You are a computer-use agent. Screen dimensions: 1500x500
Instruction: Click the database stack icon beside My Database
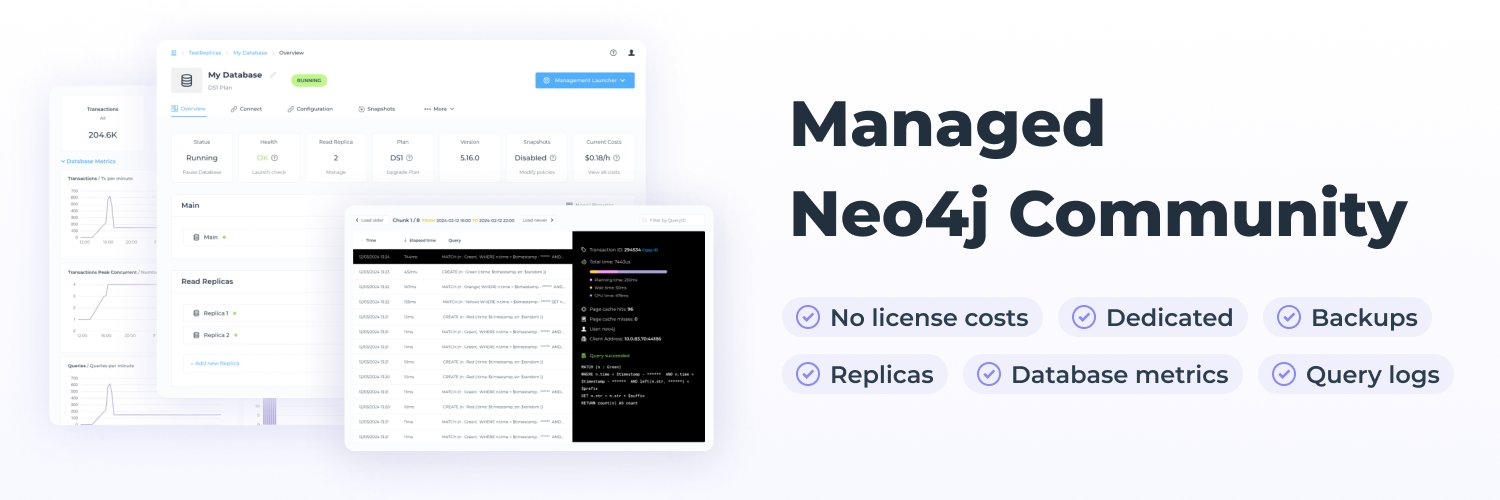(x=186, y=80)
